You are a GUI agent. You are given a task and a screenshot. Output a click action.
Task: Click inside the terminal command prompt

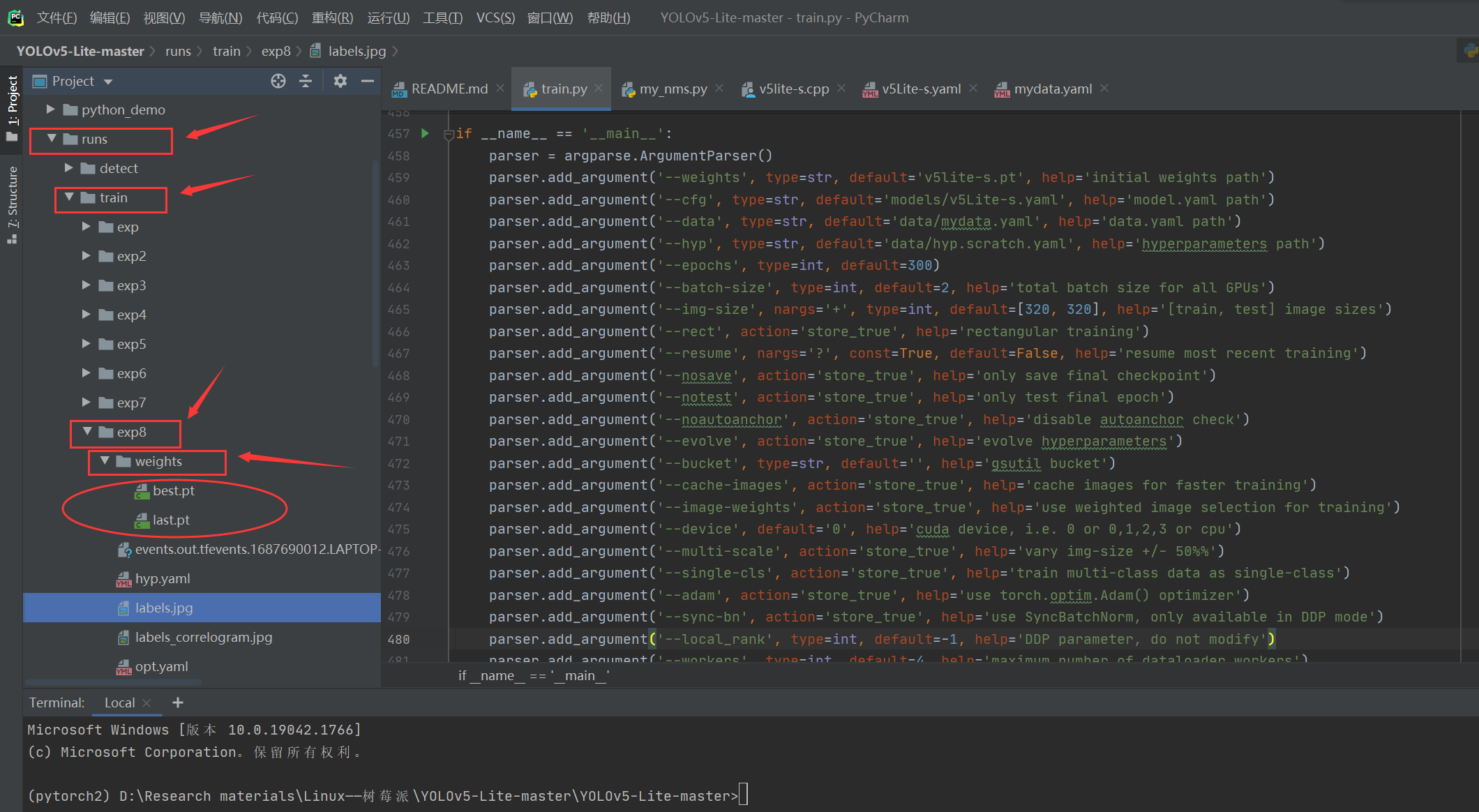click(744, 795)
